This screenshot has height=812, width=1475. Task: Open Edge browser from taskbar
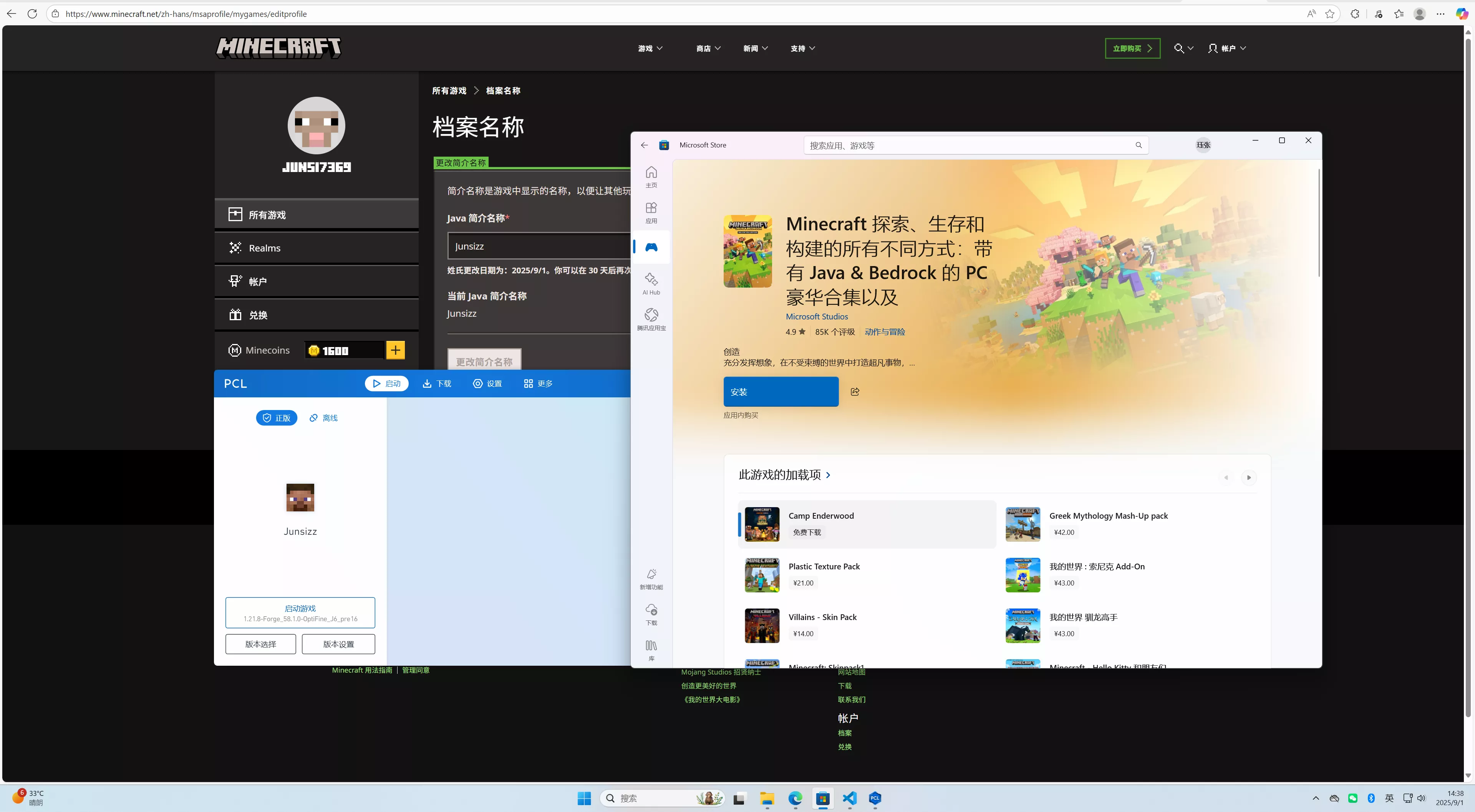pos(795,798)
